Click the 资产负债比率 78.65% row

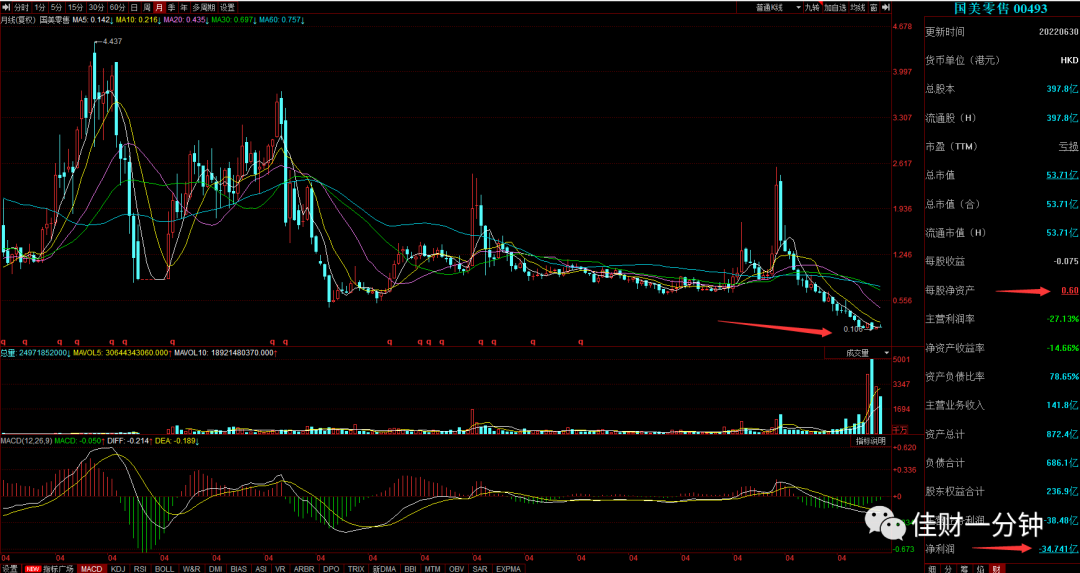coord(1002,377)
